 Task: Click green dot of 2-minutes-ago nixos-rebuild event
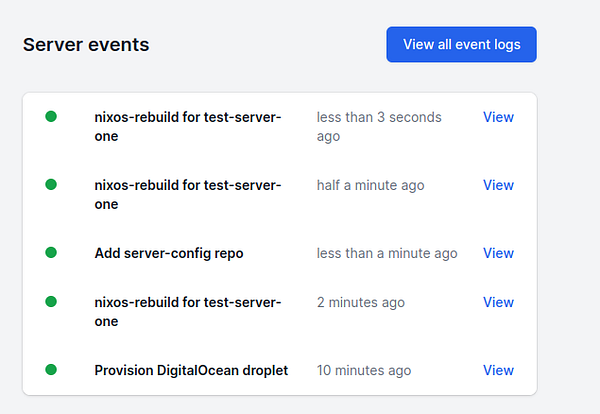coord(51,302)
